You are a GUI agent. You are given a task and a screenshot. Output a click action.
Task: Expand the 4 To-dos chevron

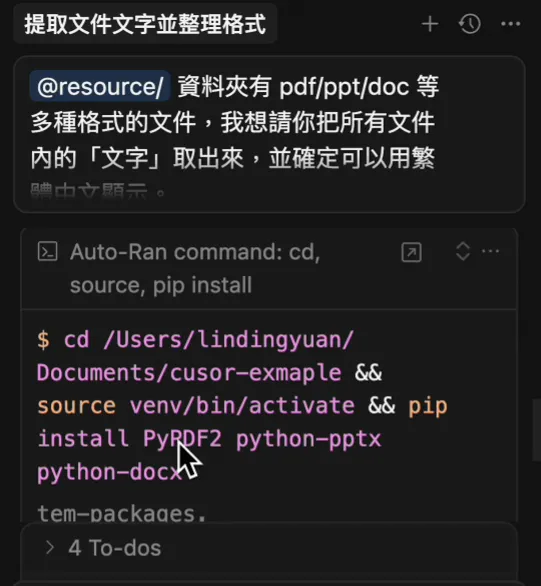point(49,548)
